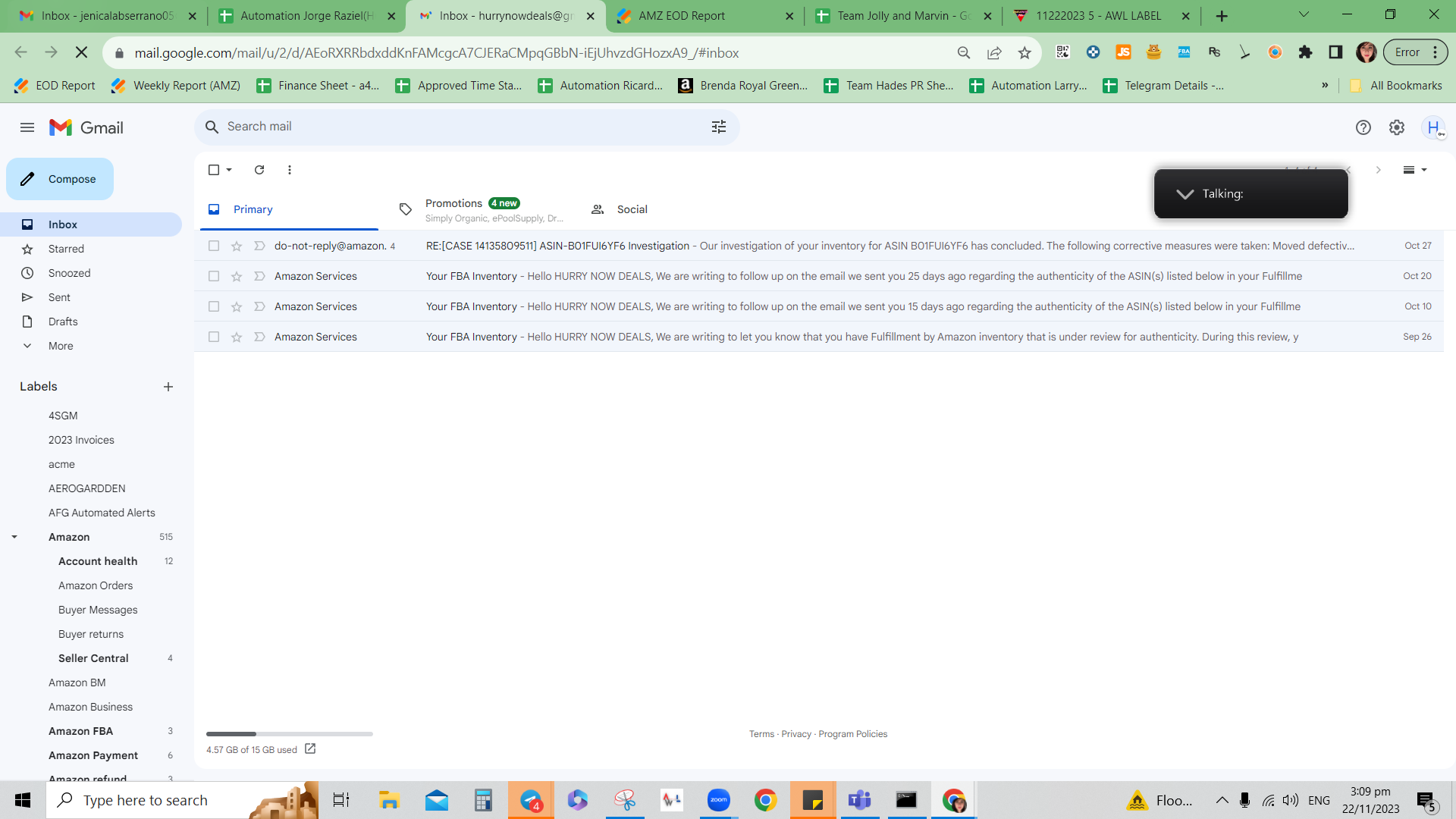This screenshot has width=1456, height=819.
Task: Click the search options filter icon
Action: pos(719,127)
